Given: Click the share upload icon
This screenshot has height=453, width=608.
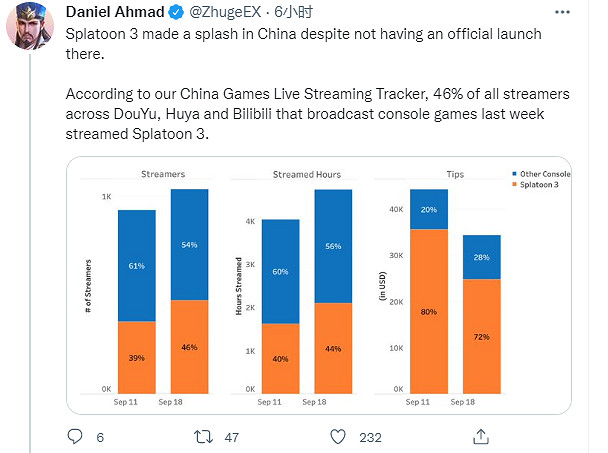Looking at the screenshot, I should coord(481,436).
